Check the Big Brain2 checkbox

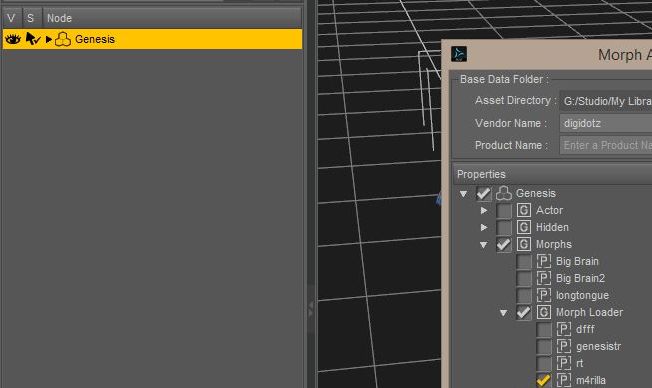(x=524, y=278)
